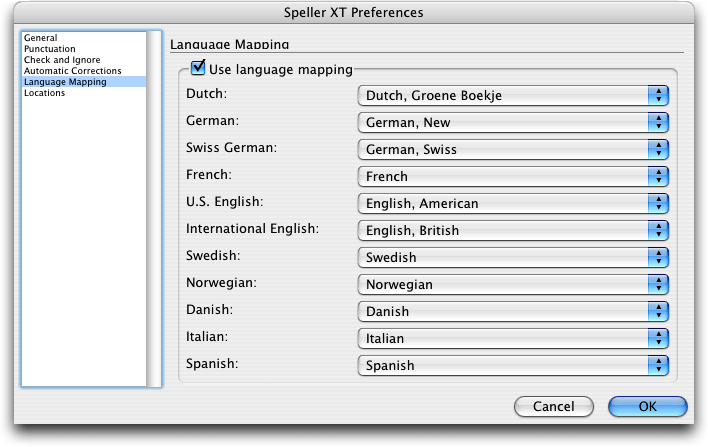Click the Language Mapping section heading
708x447 pixels.
[x=229, y=45]
